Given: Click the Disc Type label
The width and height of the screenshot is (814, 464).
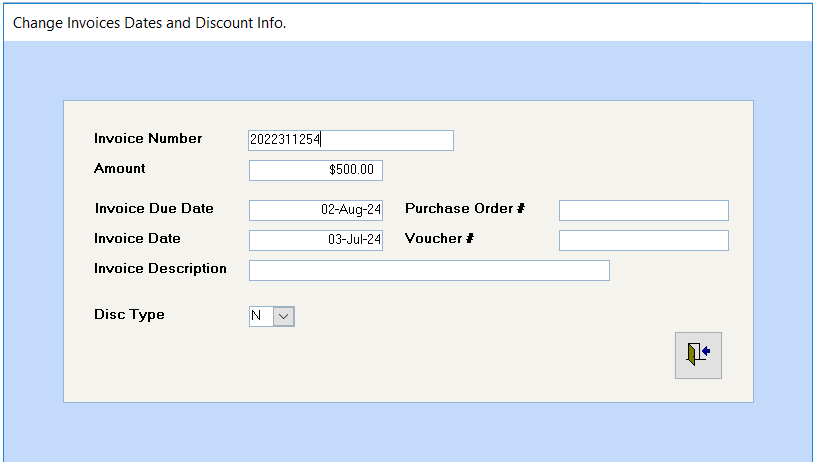Looking at the screenshot, I should tap(129, 315).
